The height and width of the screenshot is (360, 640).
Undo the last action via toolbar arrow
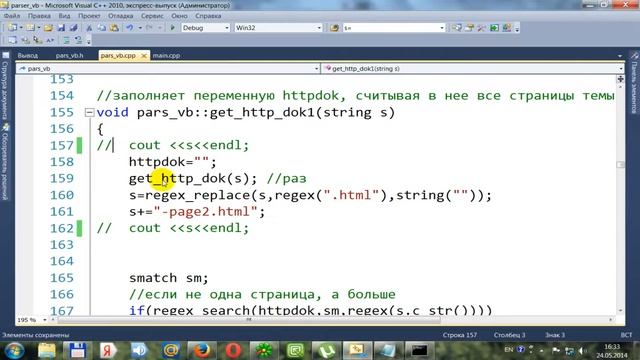coord(130,28)
